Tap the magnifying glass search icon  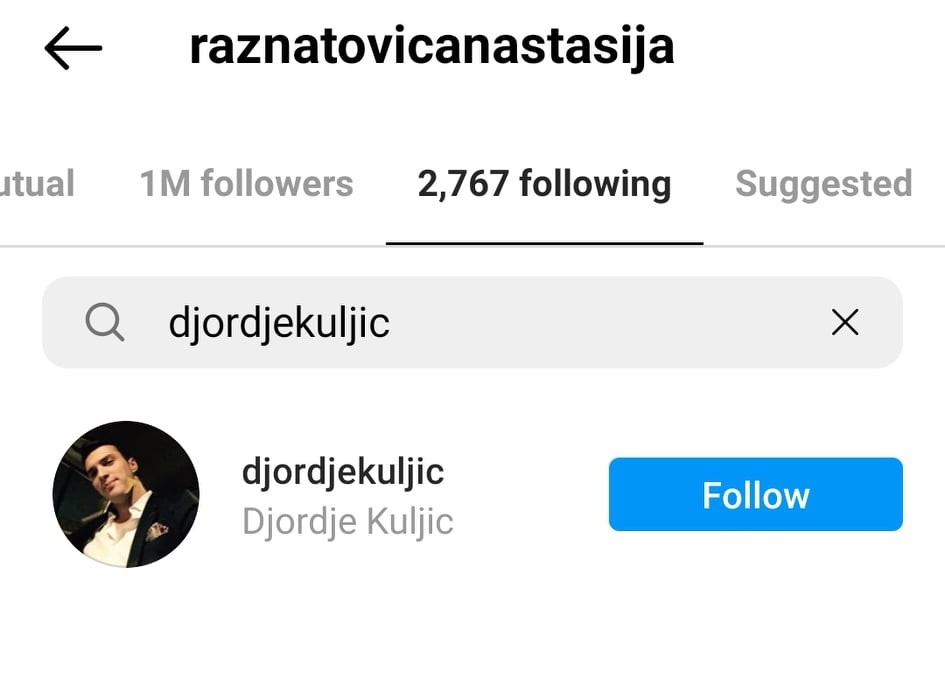tap(105, 323)
